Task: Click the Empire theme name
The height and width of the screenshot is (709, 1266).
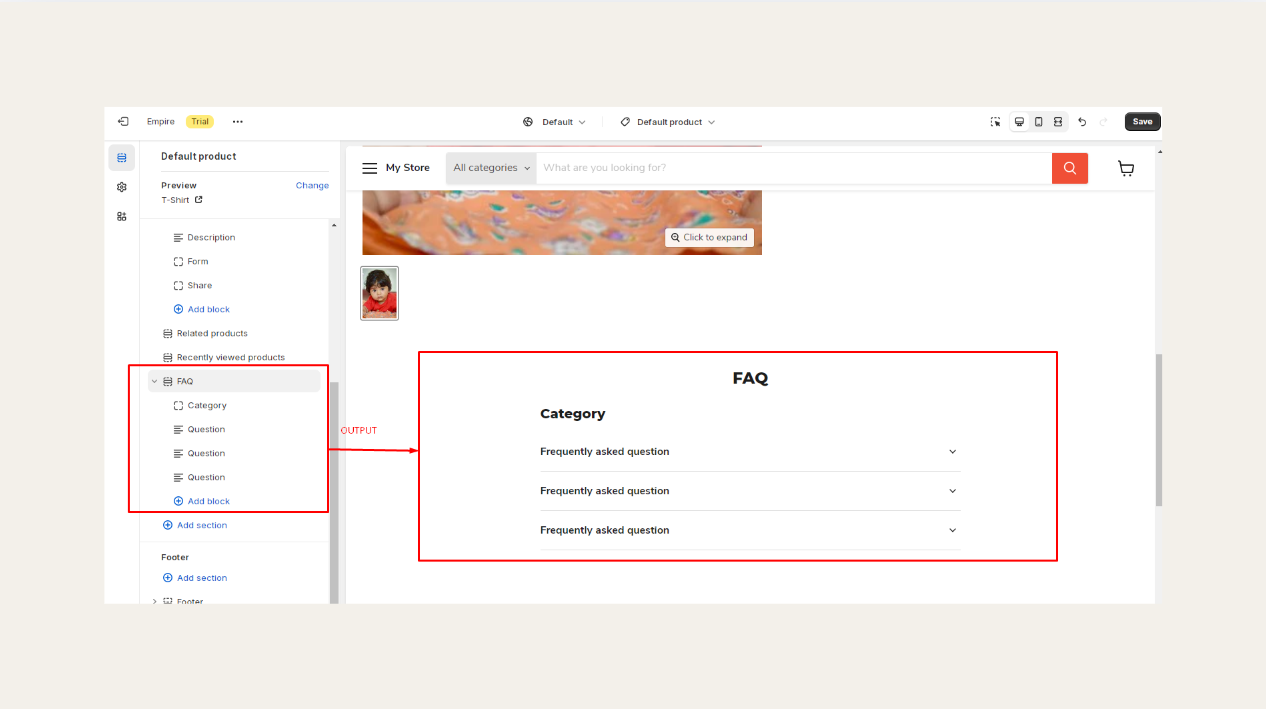Action: (x=160, y=122)
